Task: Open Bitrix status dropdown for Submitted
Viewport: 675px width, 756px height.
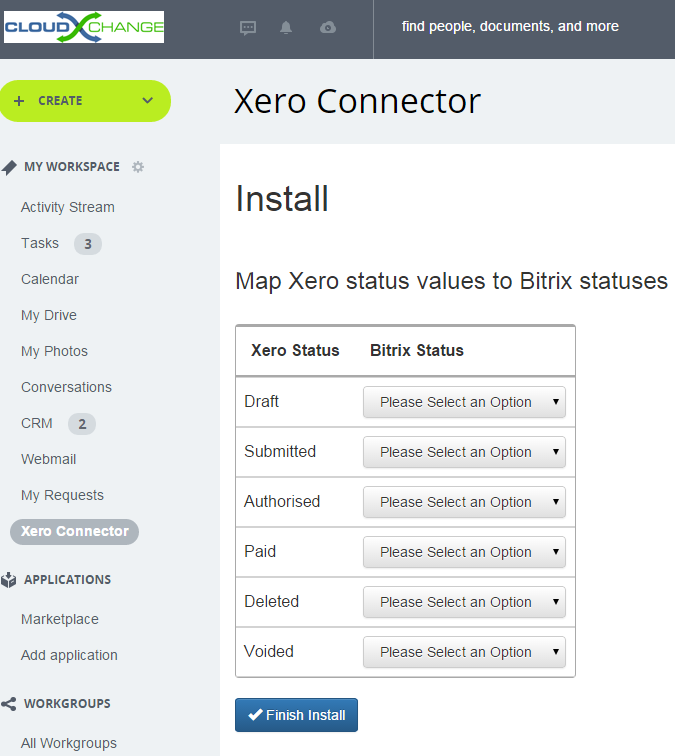Action: click(464, 452)
